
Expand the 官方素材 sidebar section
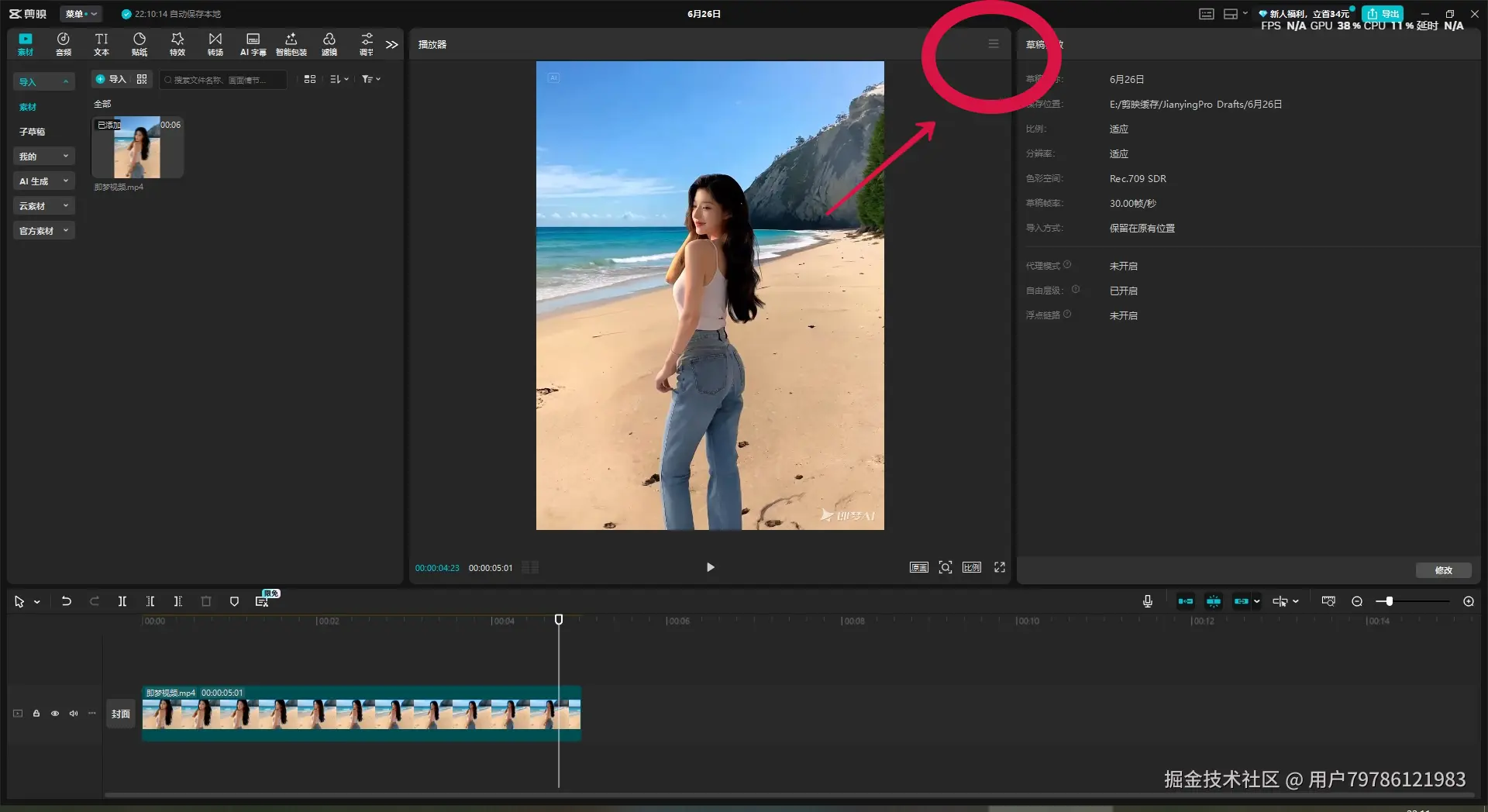(x=43, y=231)
